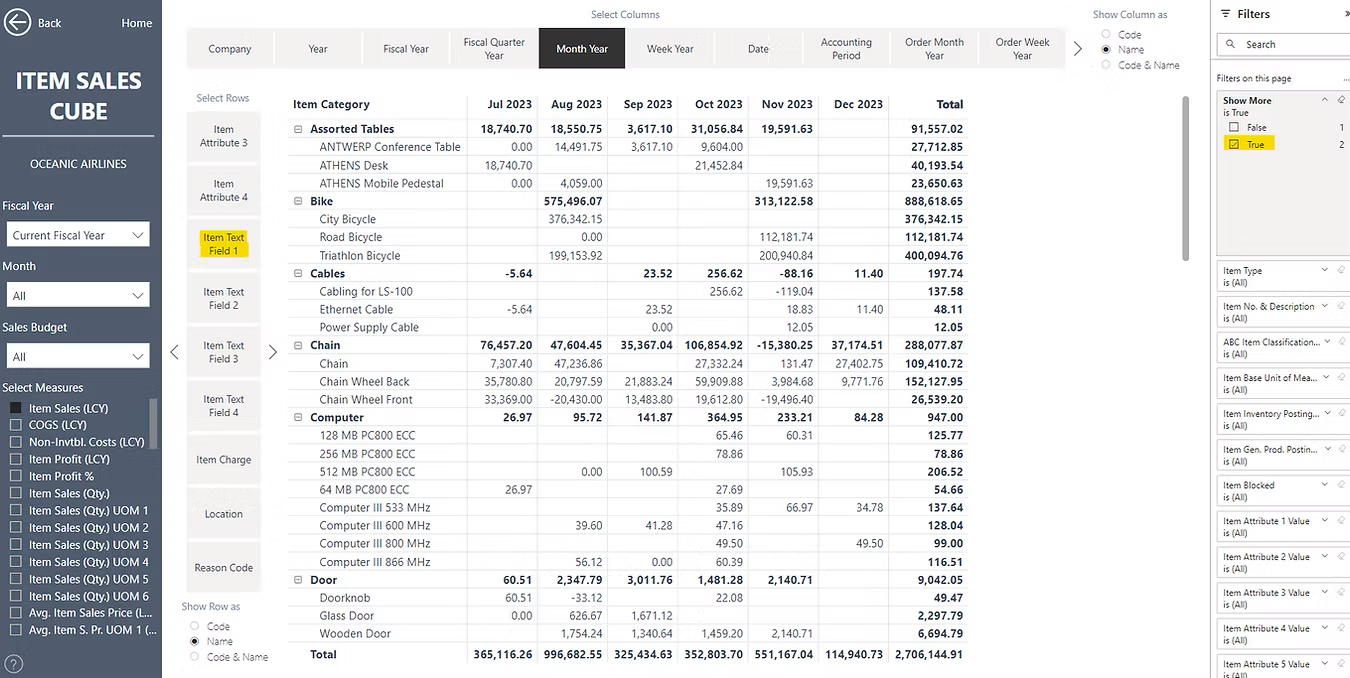Image resolution: width=1350 pixels, height=678 pixels.
Task: Select the Week Year column tab
Action: (x=670, y=49)
